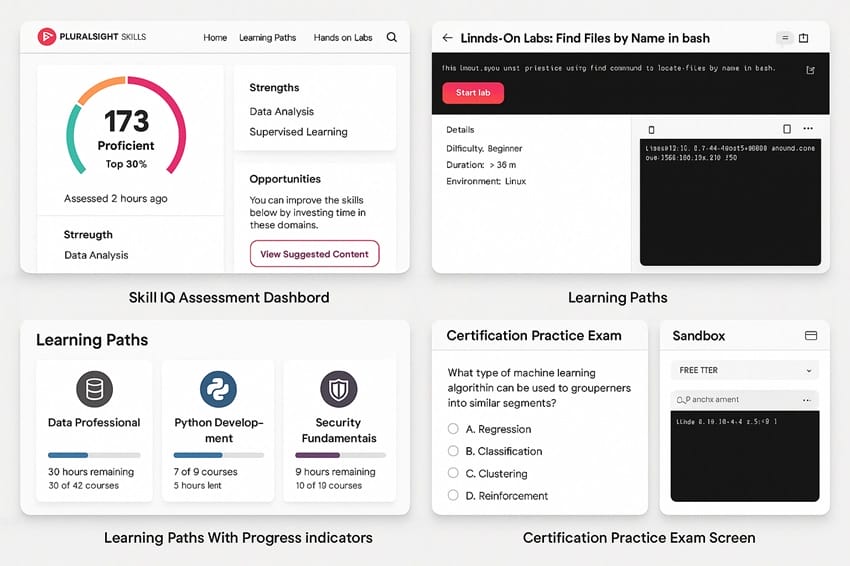The width and height of the screenshot is (850, 566).
Task: Click the Python Development icon
Action: click(218, 389)
